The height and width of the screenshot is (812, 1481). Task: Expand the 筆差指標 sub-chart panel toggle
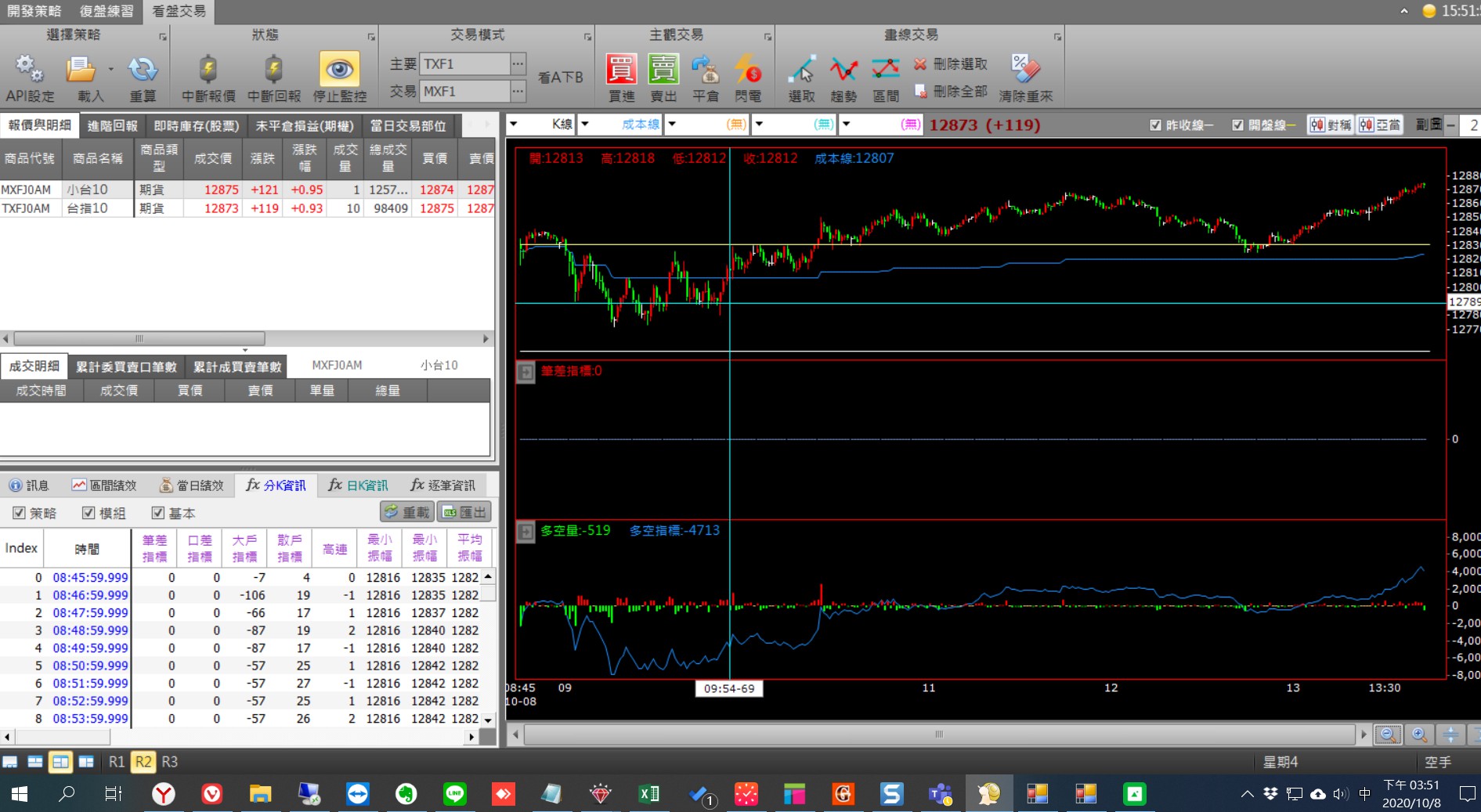click(526, 372)
